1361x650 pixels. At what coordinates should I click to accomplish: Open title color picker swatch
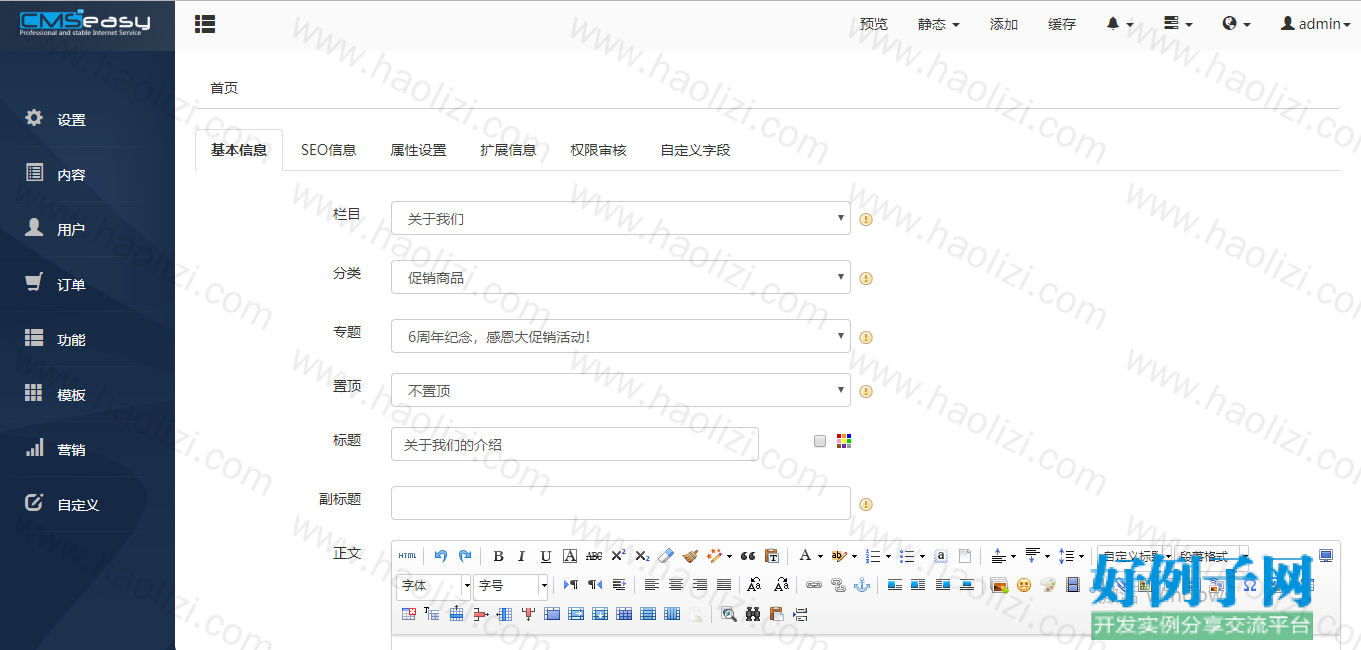[844, 441]
